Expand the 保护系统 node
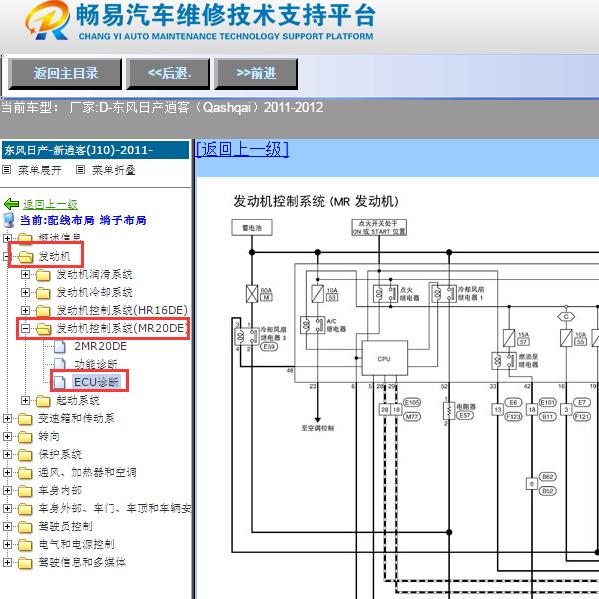Screen dimensions: 599x599 [x=7, y=454]
